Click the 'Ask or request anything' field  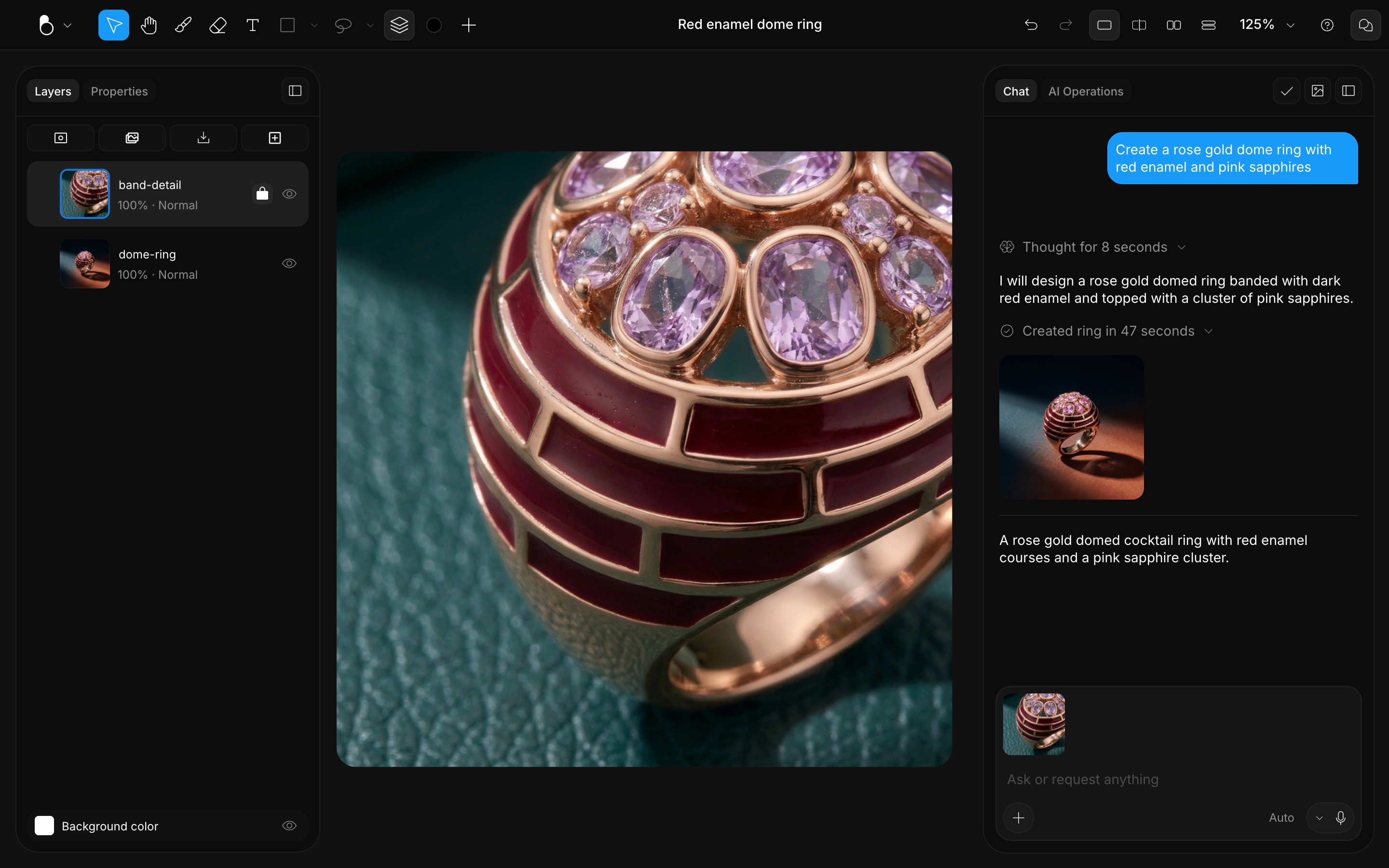[x=1178, y=780]
